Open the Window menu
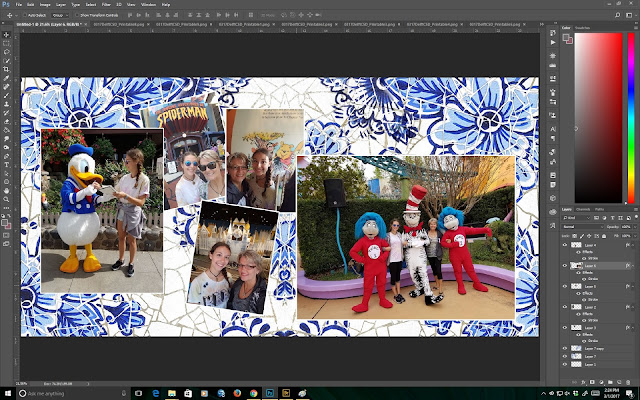Viewport: 640px width, 400px height. pos(148,4)
